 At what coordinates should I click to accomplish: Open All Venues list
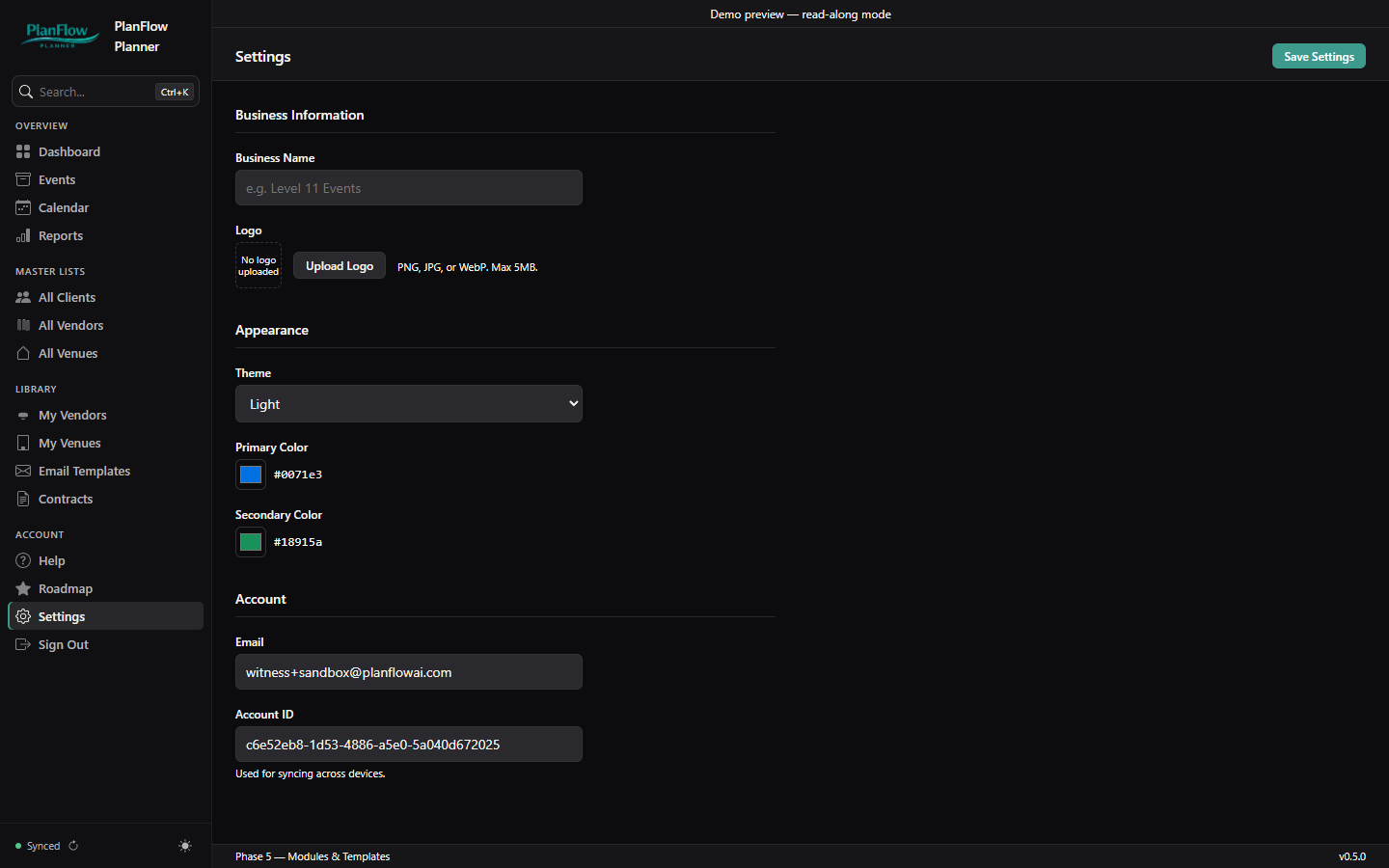[x=106, y=353]
